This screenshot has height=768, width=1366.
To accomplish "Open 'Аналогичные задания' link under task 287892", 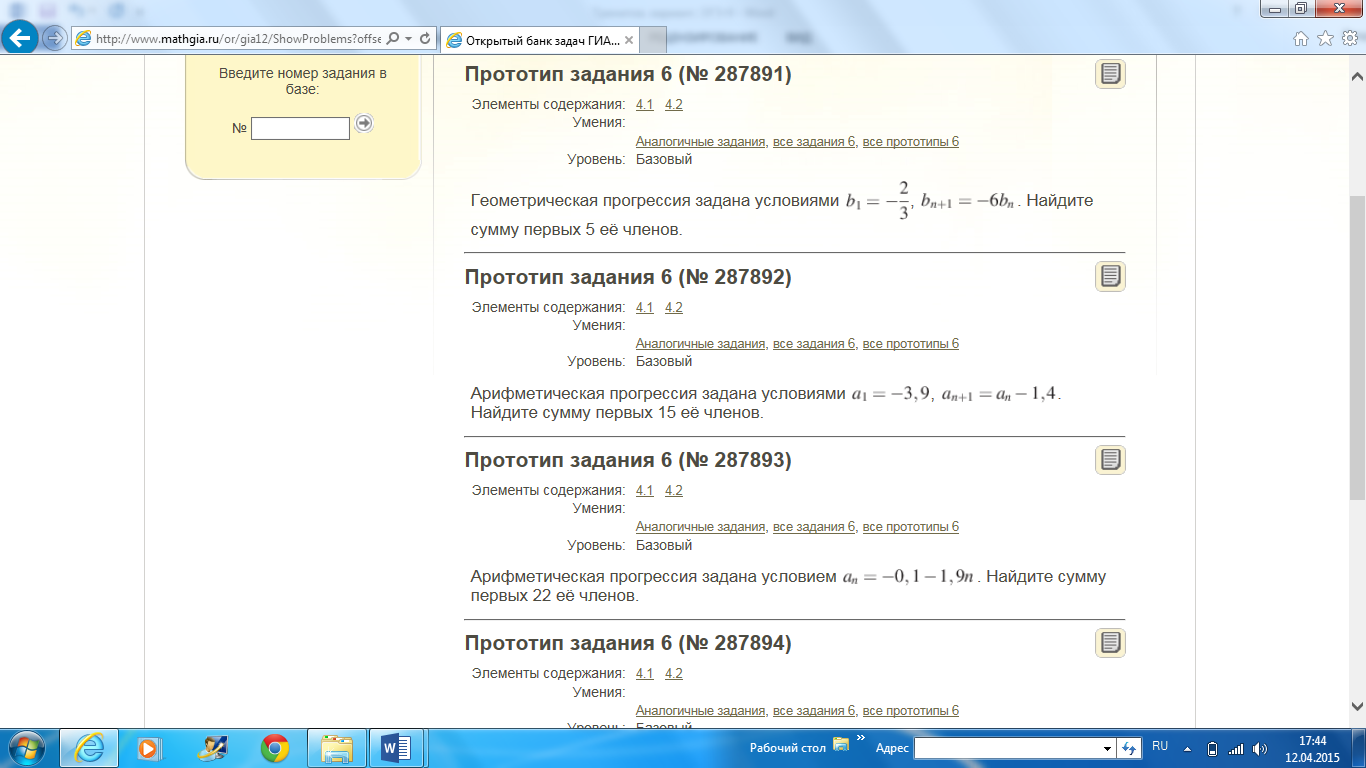I will (x=701, y=344).
